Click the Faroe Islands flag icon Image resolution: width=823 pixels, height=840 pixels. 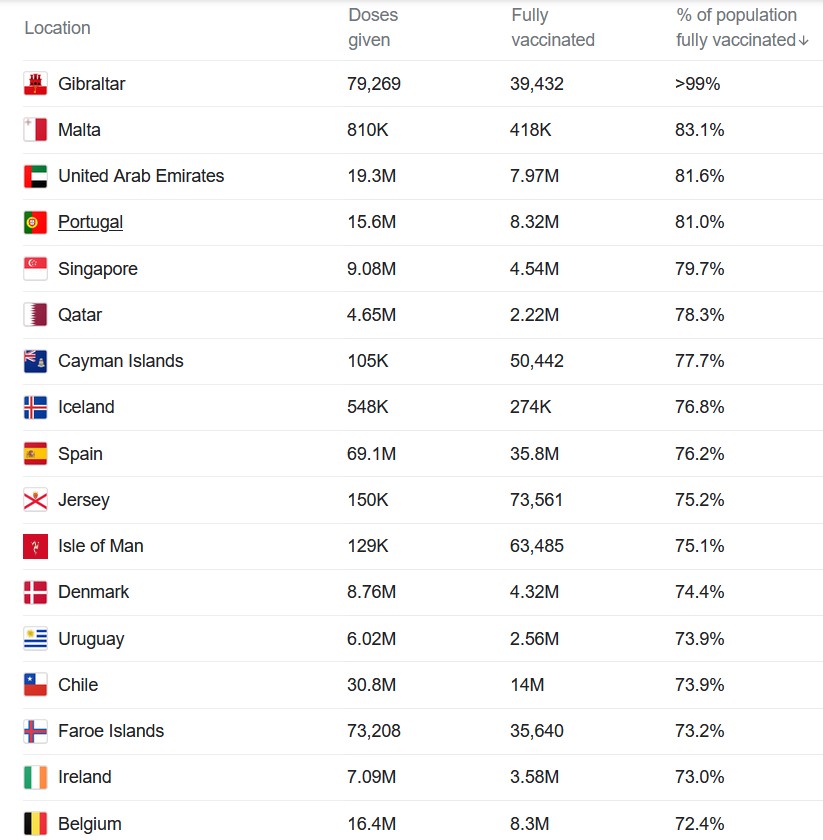[x=35, y=731]
